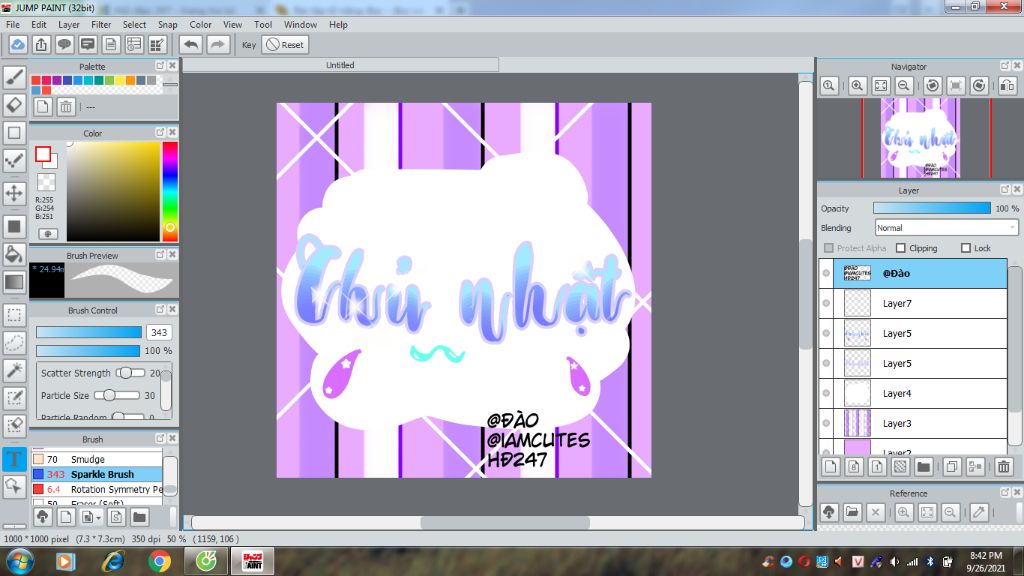Select the transparent color swatch
The height and width of the screenshot is (576, 1024).
(46, 182)
